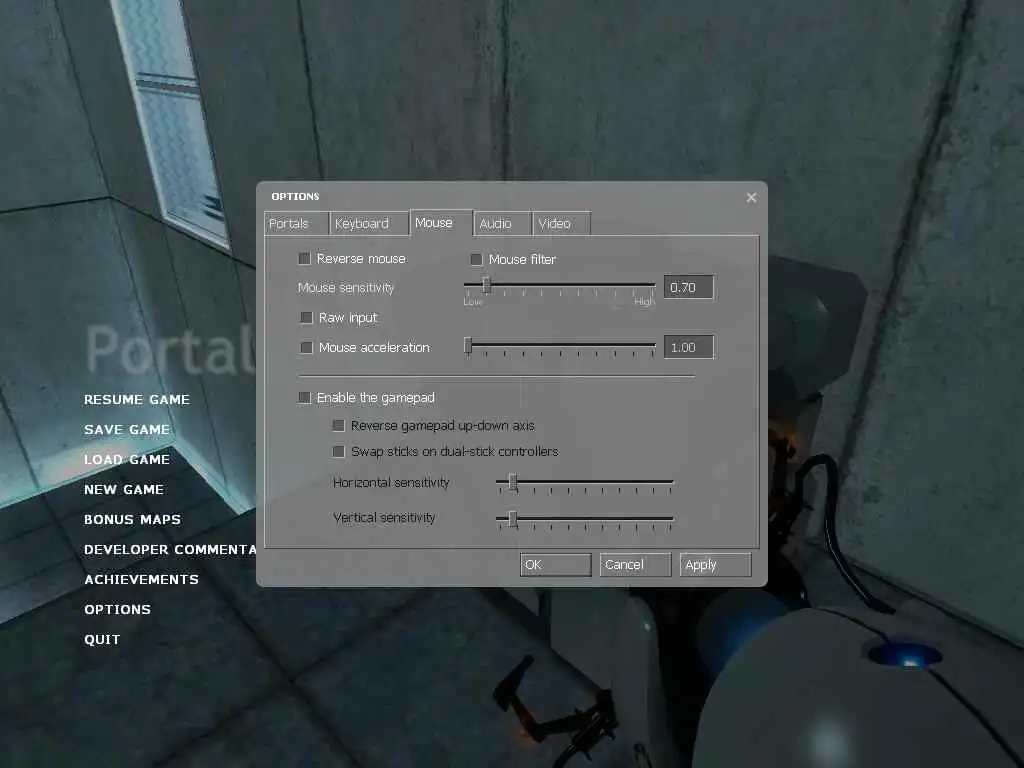
Task: Confirm settings with the OK button
Action: click(x=556, y=565)
